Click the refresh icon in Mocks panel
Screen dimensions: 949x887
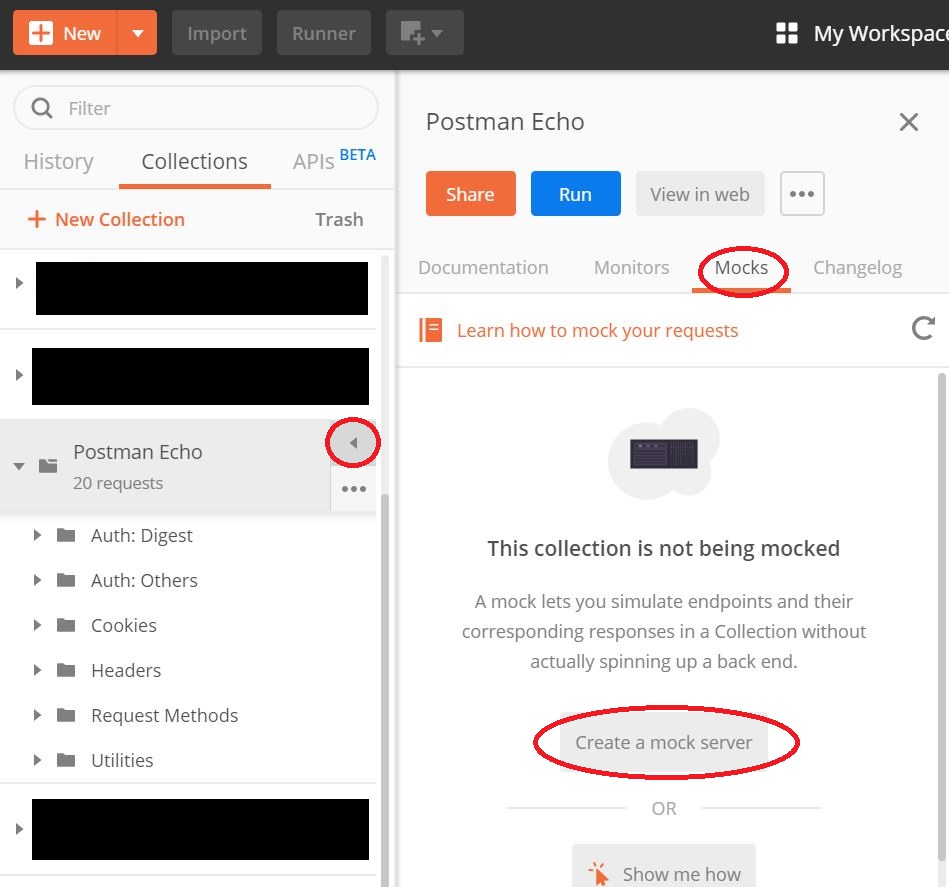(x=923, y=328)
